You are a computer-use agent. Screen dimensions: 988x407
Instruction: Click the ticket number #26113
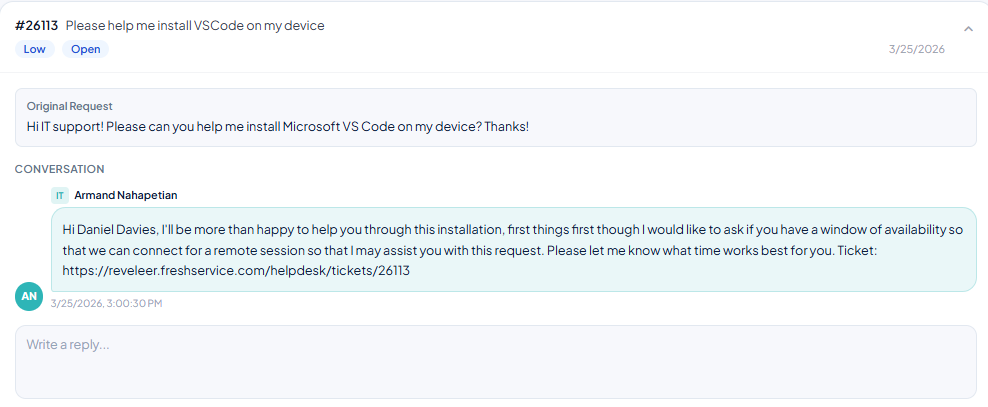37,26
